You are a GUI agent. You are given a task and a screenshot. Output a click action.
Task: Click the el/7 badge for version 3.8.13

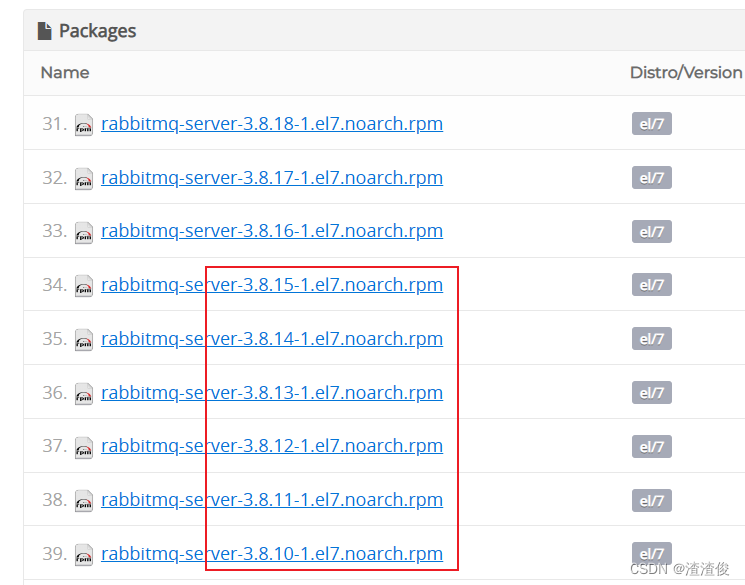651,393
